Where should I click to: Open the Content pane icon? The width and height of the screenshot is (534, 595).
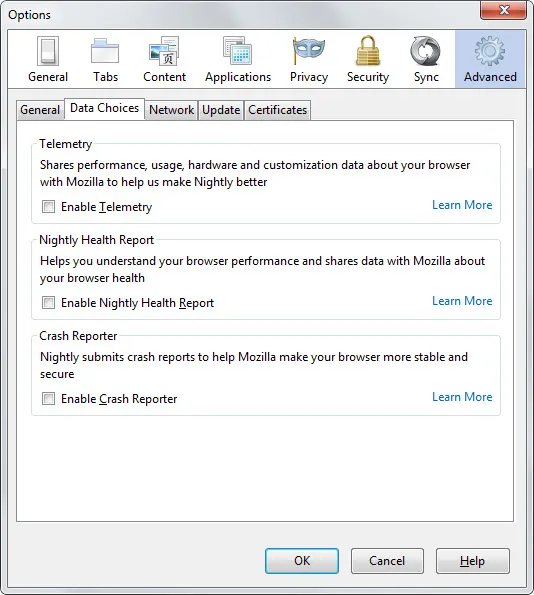[x=164, y=51]
